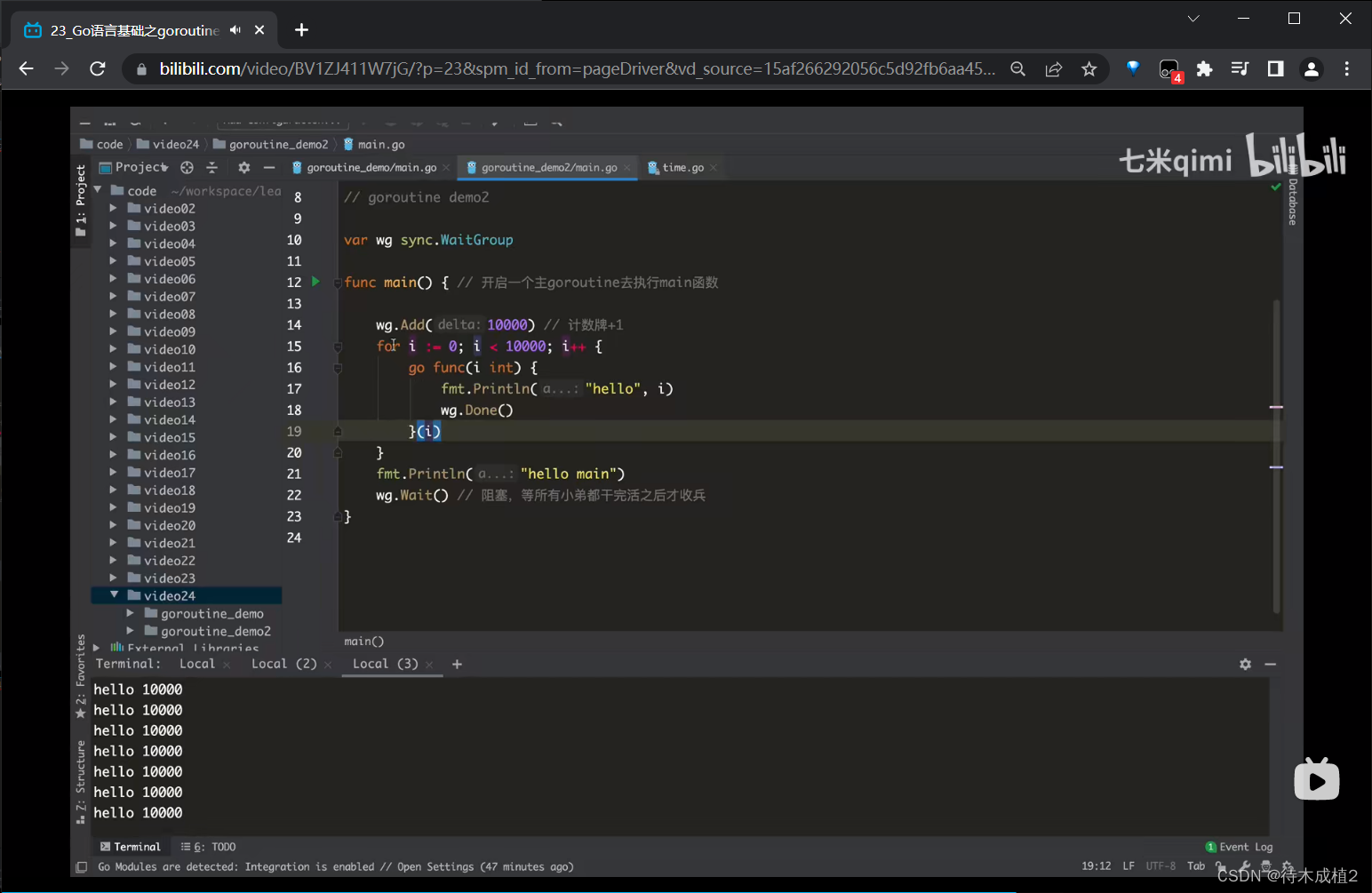
Task: Fold the for loop at line 15
Action: point(338,347)
